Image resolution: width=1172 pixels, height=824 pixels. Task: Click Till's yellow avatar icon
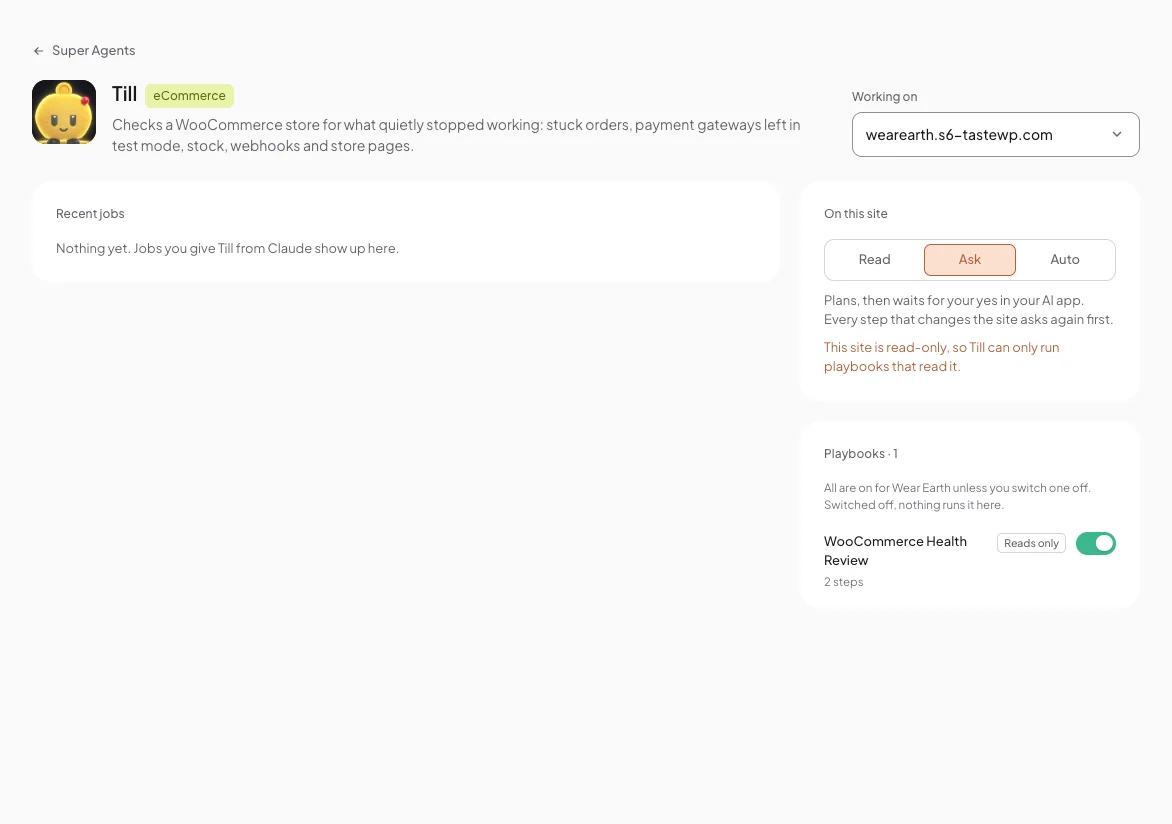click(64, 112)
